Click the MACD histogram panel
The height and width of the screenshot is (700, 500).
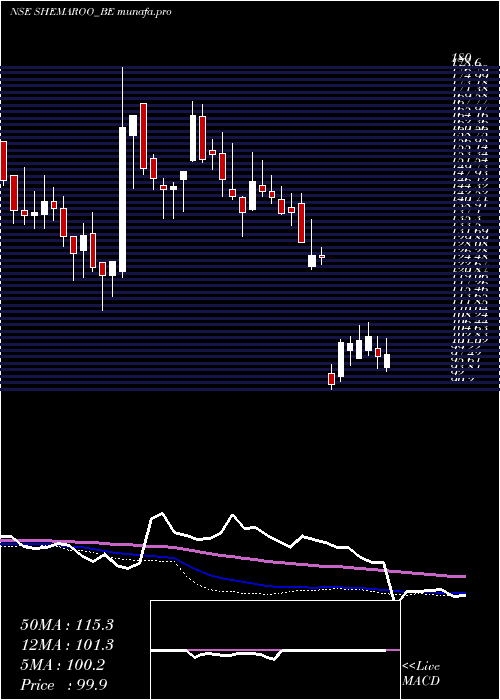click(275, 650)
